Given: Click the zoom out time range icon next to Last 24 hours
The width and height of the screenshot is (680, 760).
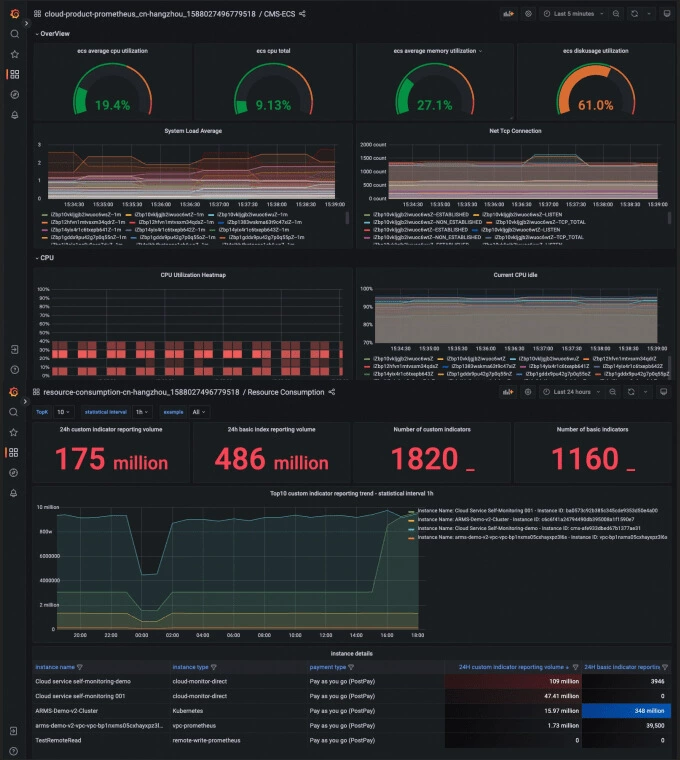Looking at the screenshot, I should [x=613, y=392].
